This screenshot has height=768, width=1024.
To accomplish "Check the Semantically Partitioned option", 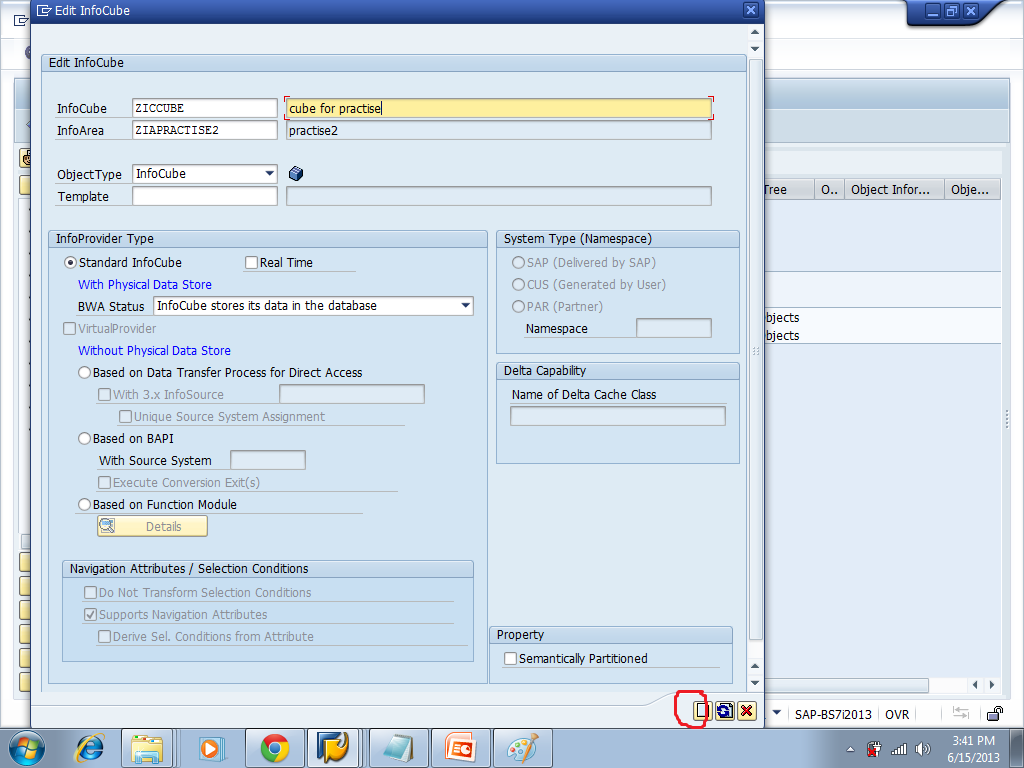I will point(511,658).
